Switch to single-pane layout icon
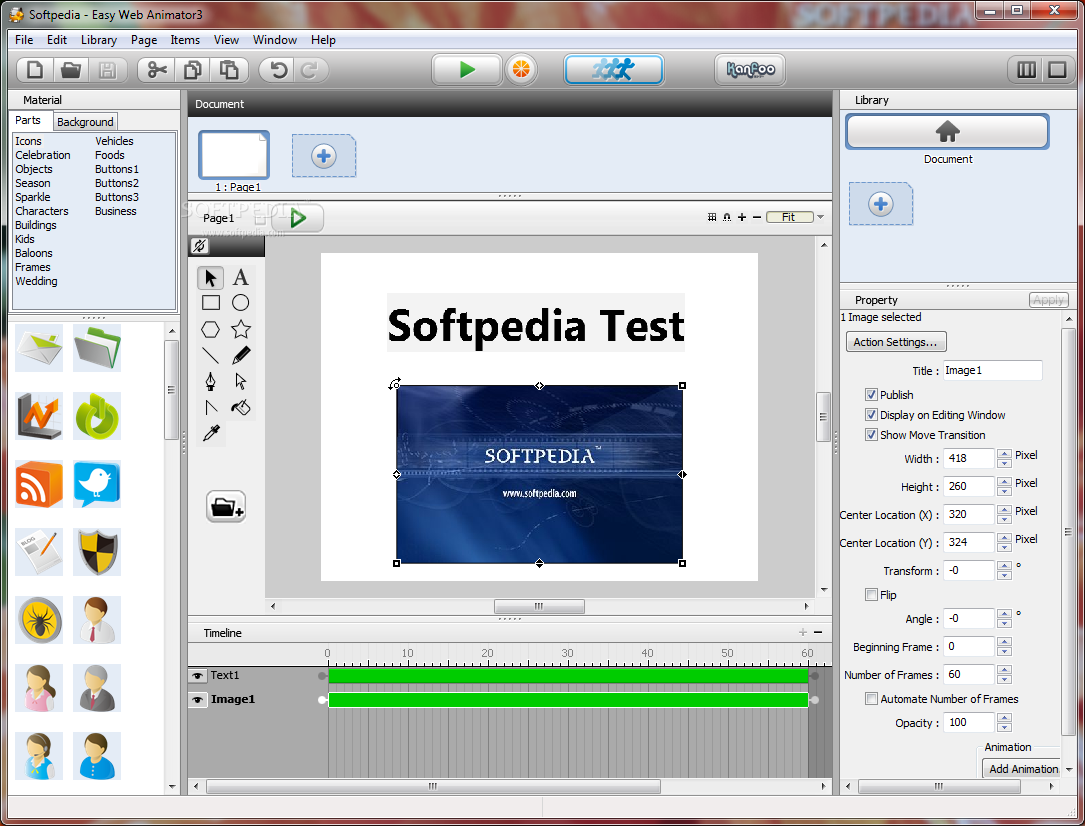 coord(1057,70)
